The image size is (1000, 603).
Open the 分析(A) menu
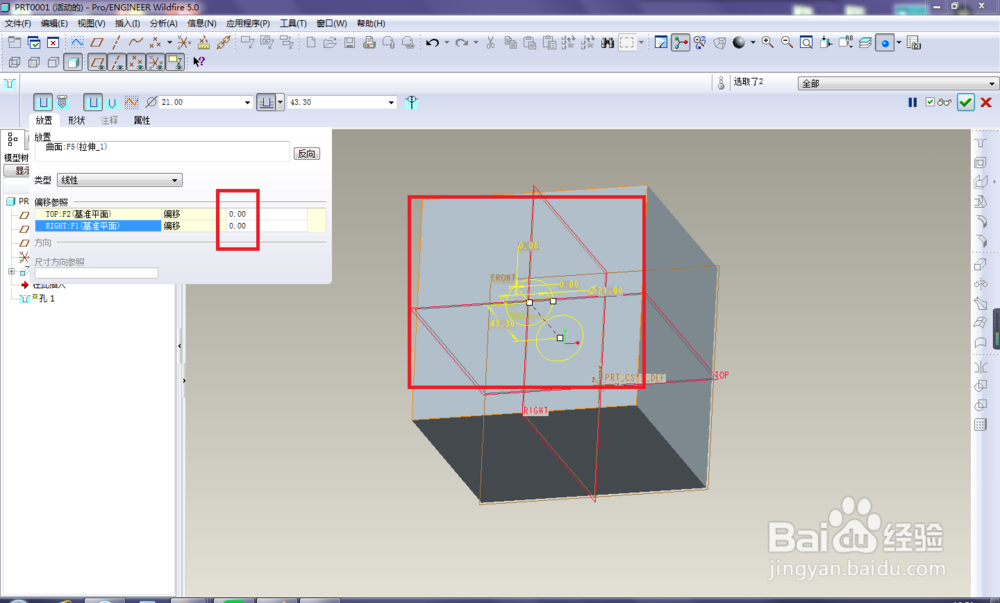(x=164, y=24)
